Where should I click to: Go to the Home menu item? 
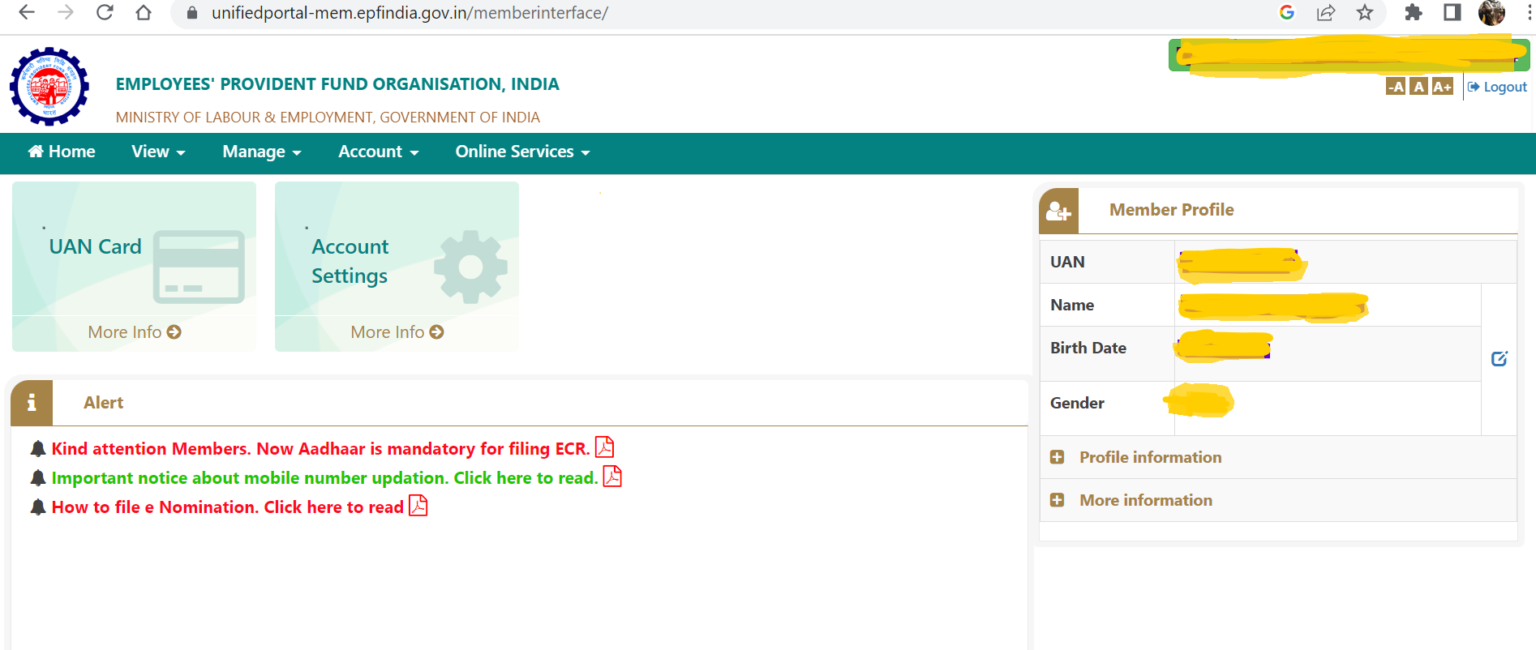point(62,152)
